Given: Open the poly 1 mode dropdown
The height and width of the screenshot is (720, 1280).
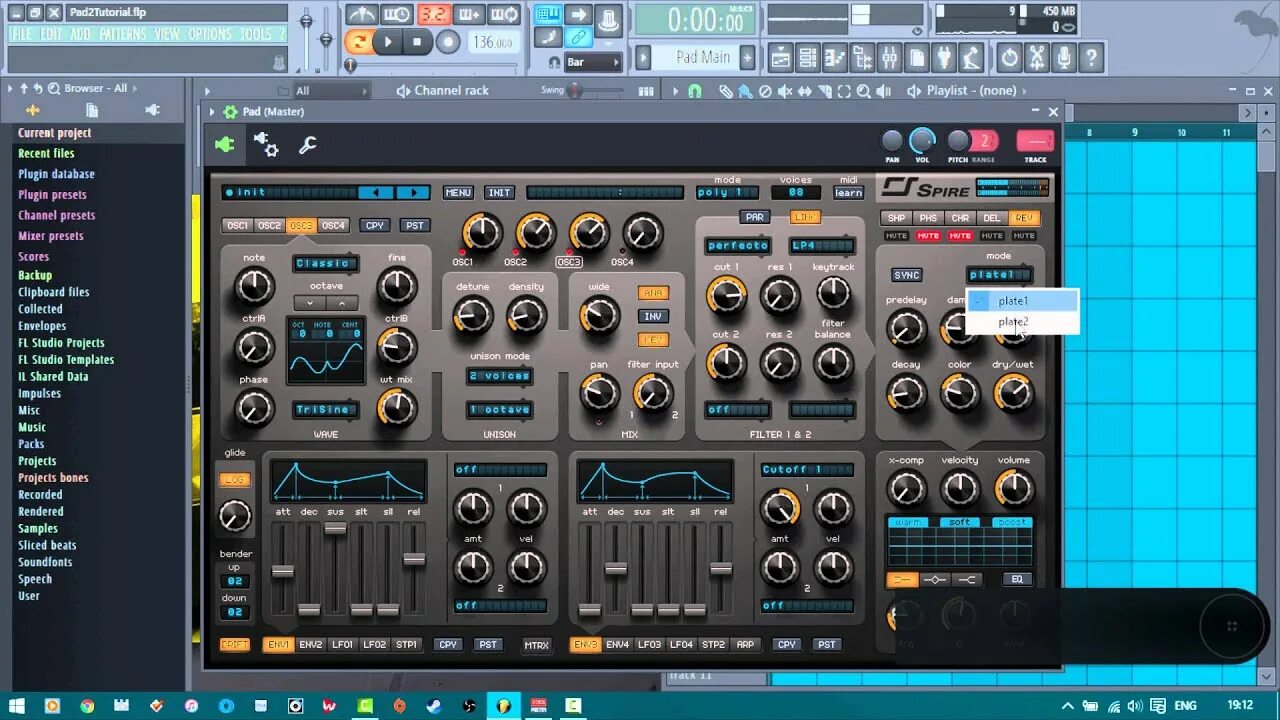Looking at the screenshot, I should 728,193.
